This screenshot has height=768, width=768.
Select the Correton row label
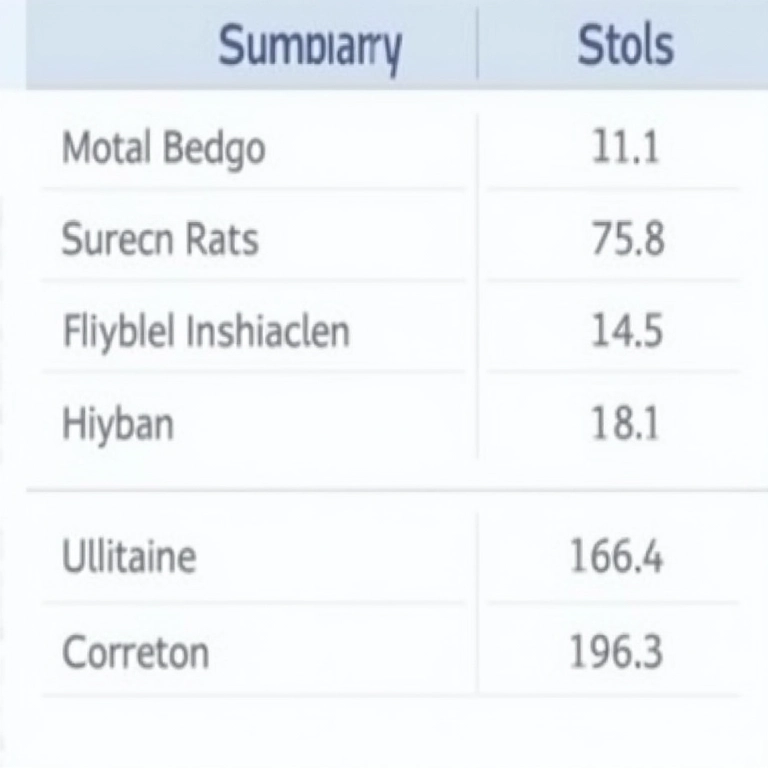[x=136, y=653]
